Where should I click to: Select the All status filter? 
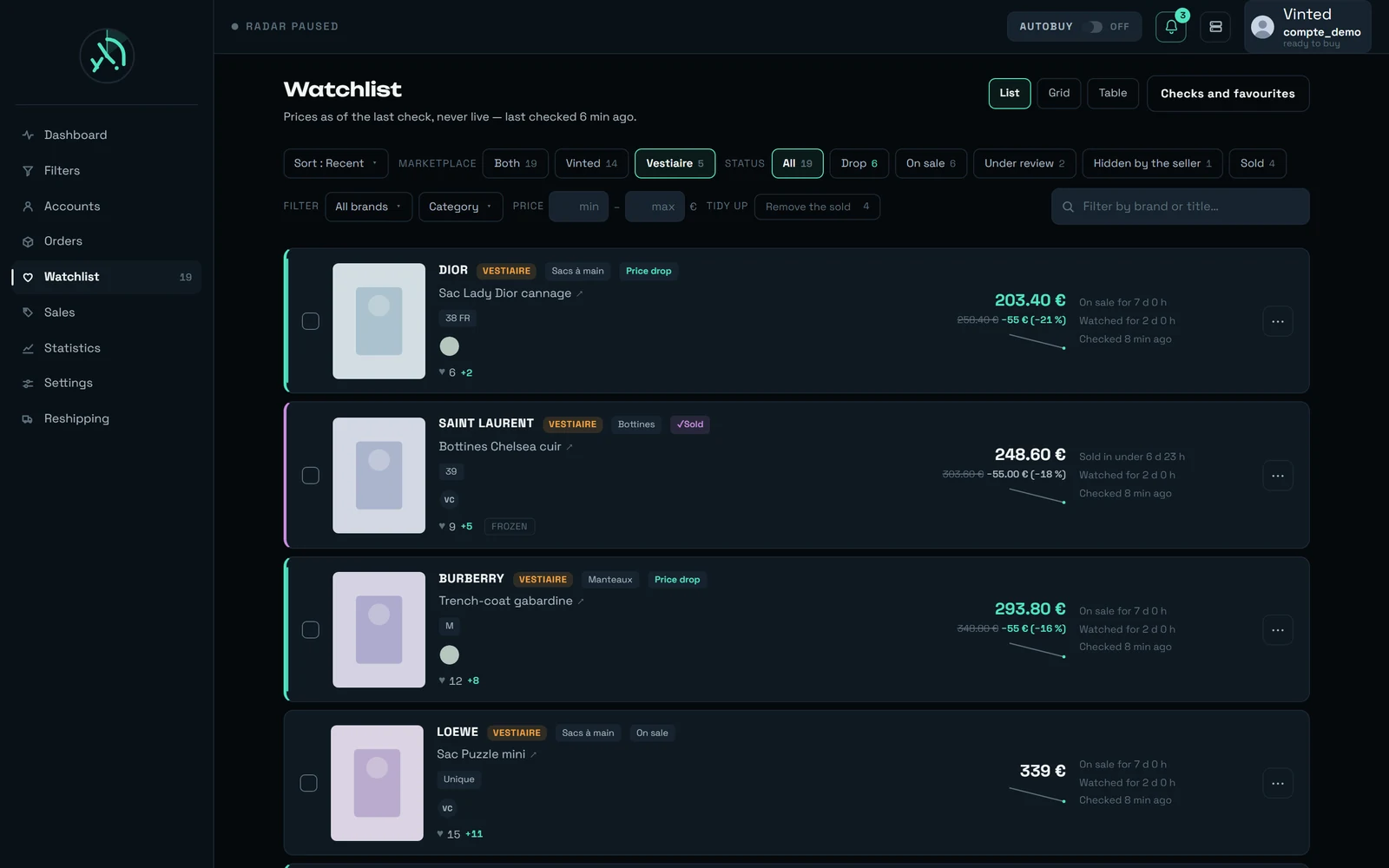[x=797, y=163]
